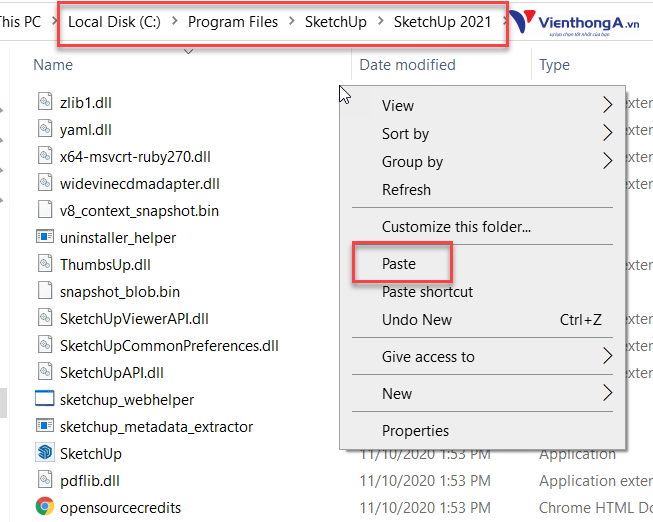Click the ThumbsUp.dll file icon
The image size is (653, 522).
click(x=45, y=263)
